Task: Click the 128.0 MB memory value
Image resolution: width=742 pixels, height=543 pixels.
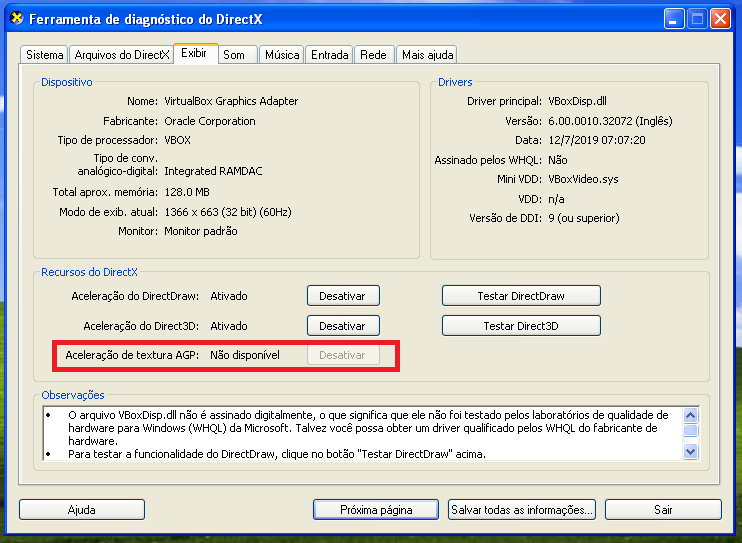Action: 187,192
